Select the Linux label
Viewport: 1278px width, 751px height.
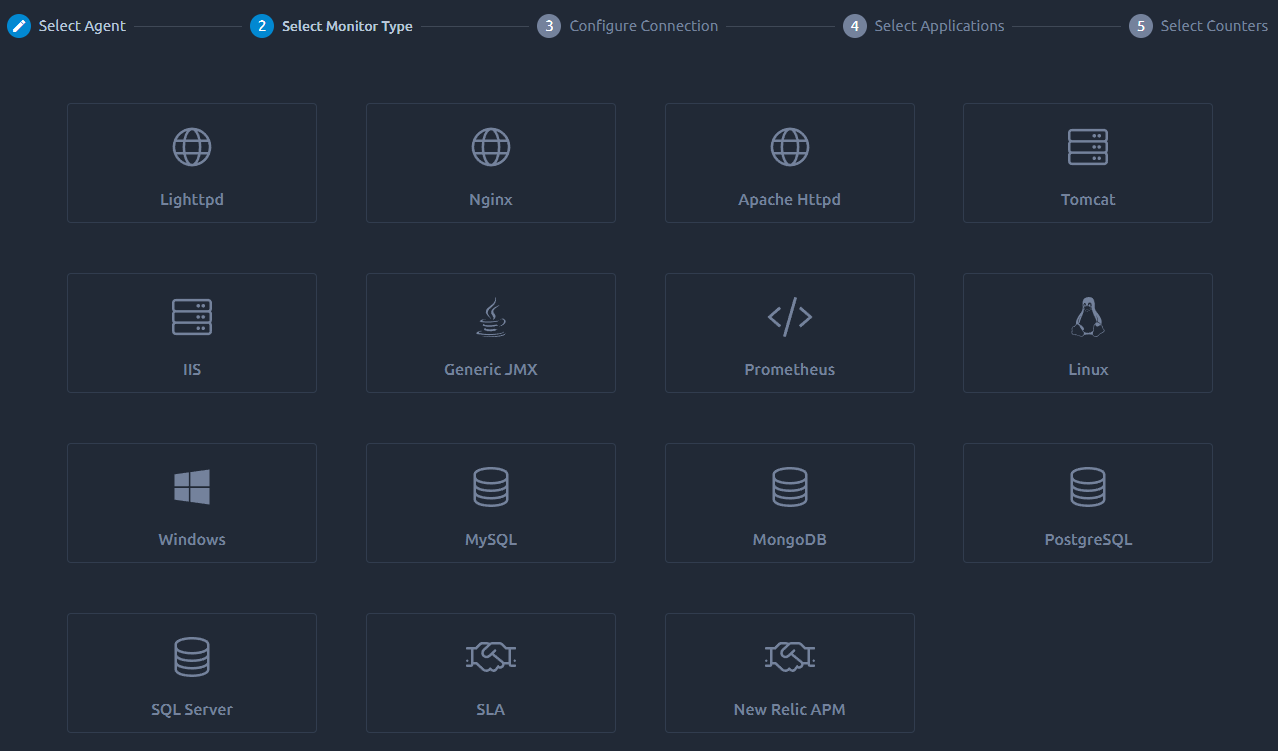pyautogui.click(x=1088, y=369)
